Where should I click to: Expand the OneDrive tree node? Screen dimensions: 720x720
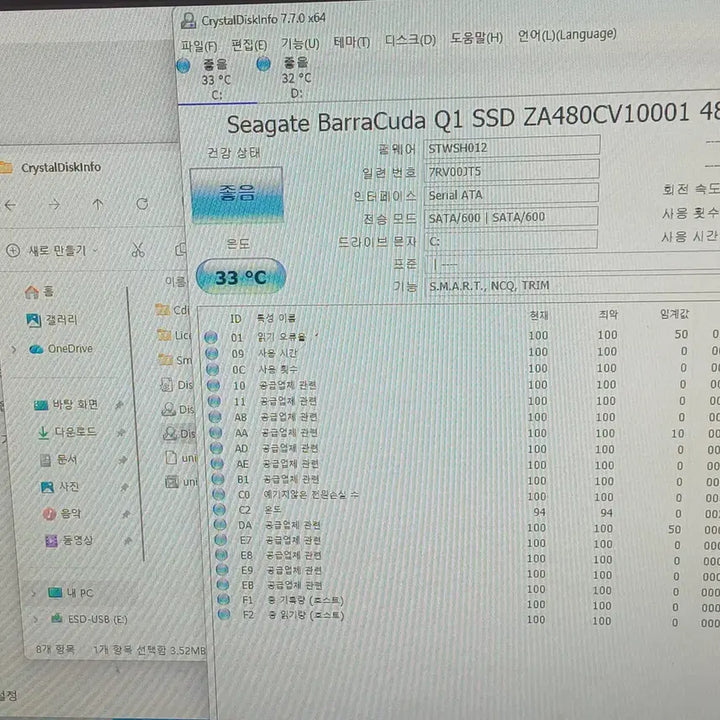coord(14,350)
